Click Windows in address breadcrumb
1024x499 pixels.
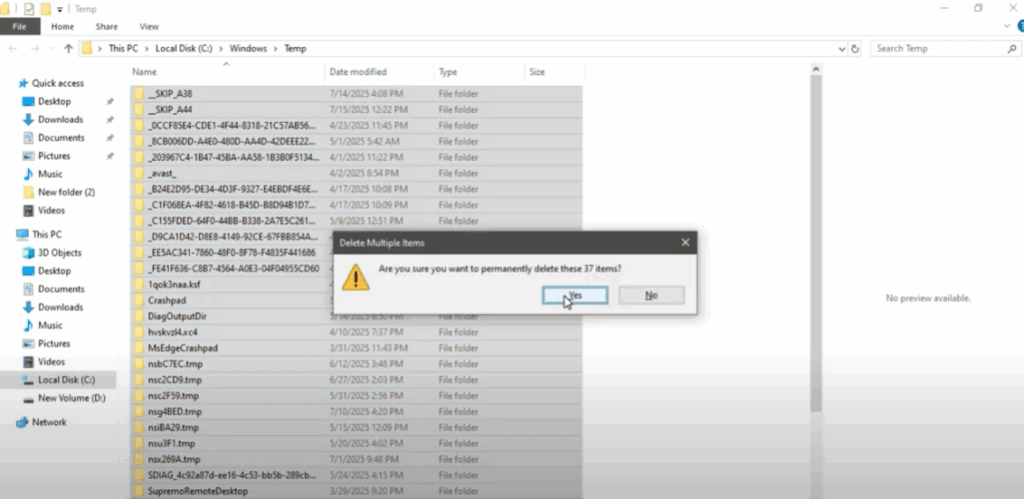tap(248, 48)
